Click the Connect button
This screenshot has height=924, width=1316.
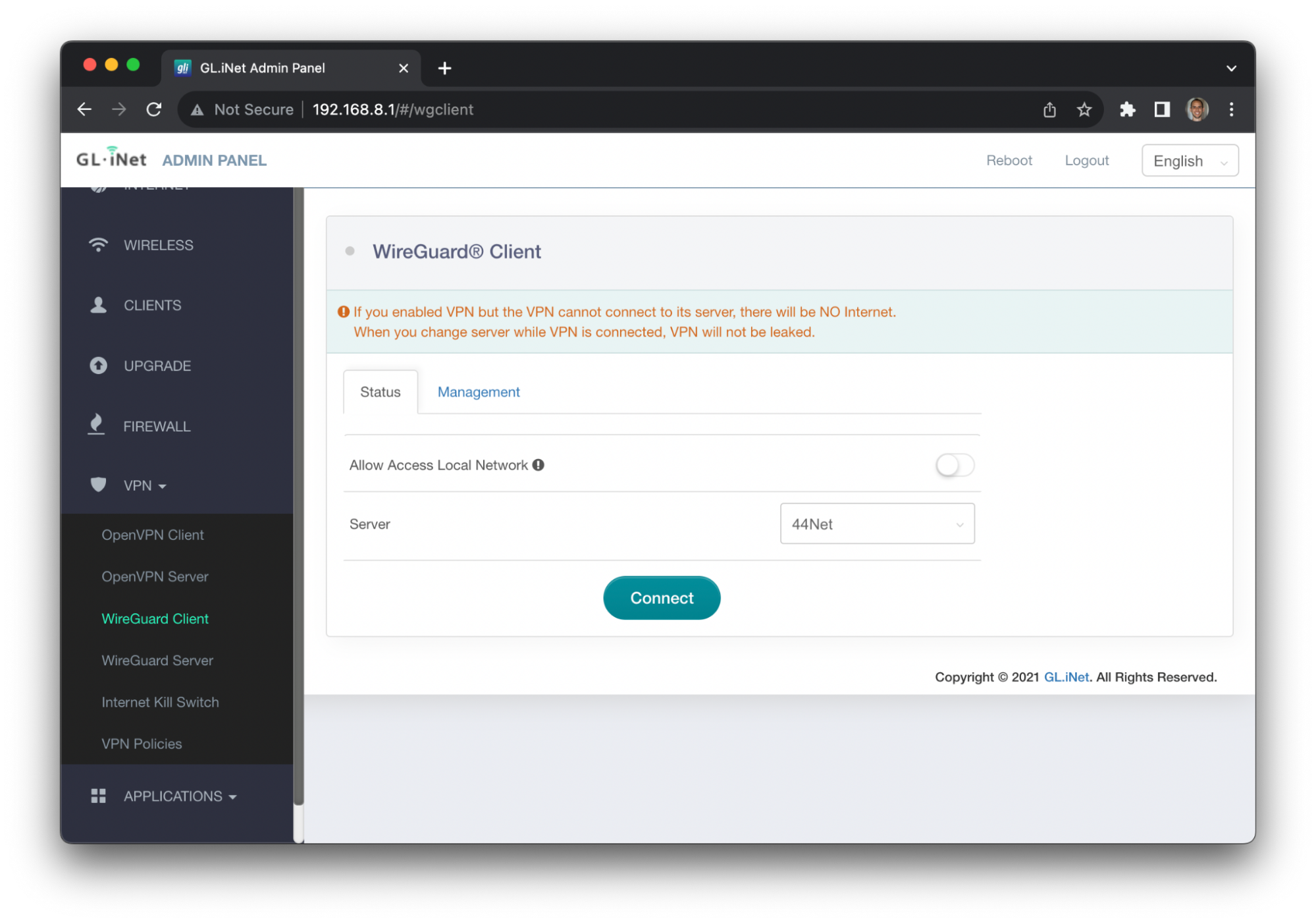[661, 597]
